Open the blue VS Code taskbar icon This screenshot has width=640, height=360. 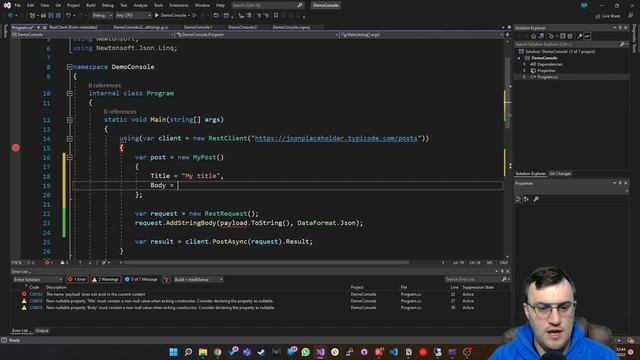pos(394,352)
